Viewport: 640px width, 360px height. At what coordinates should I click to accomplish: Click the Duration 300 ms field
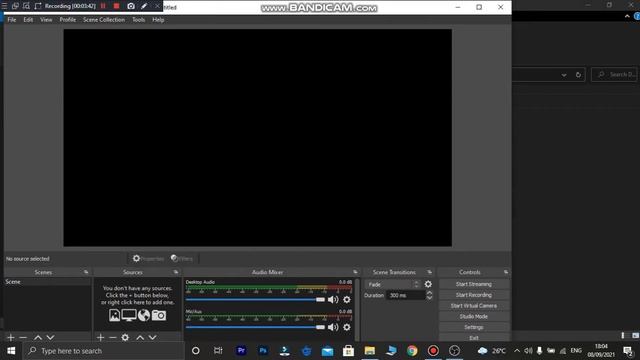pyautogui.click(x=406, y=295)
